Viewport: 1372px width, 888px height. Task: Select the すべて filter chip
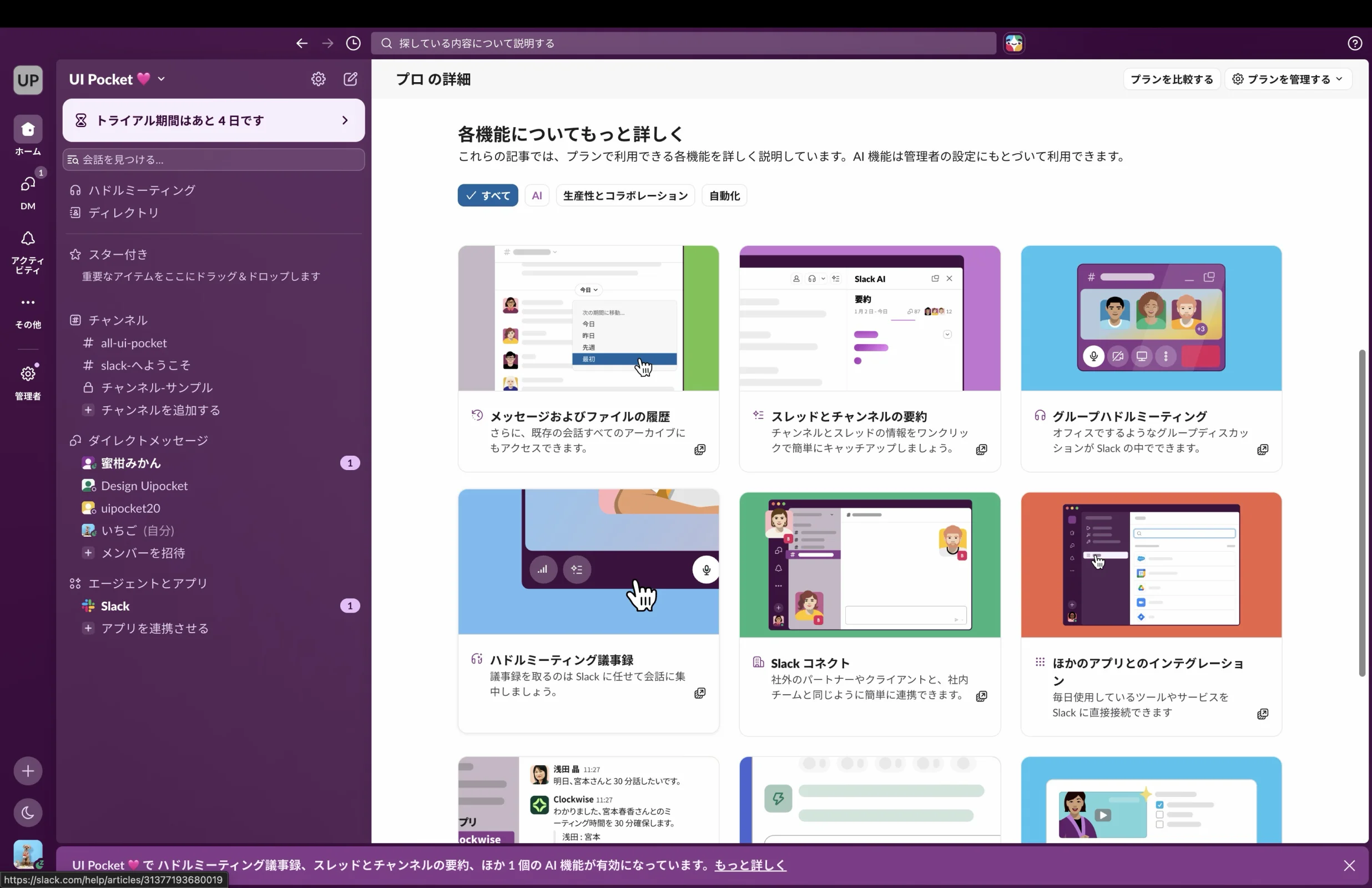click(488, 195)
